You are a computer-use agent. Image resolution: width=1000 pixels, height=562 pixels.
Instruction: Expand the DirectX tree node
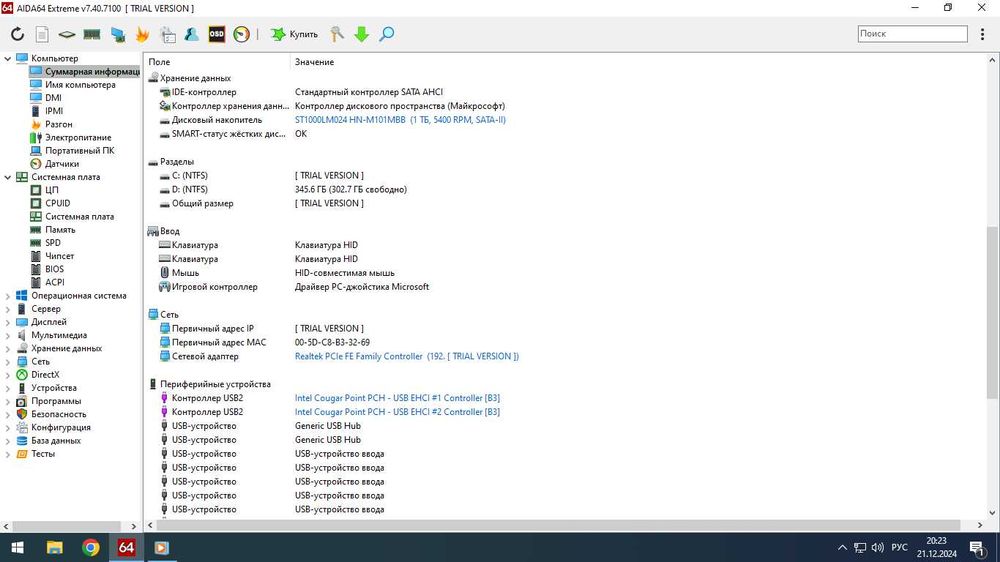7,375
